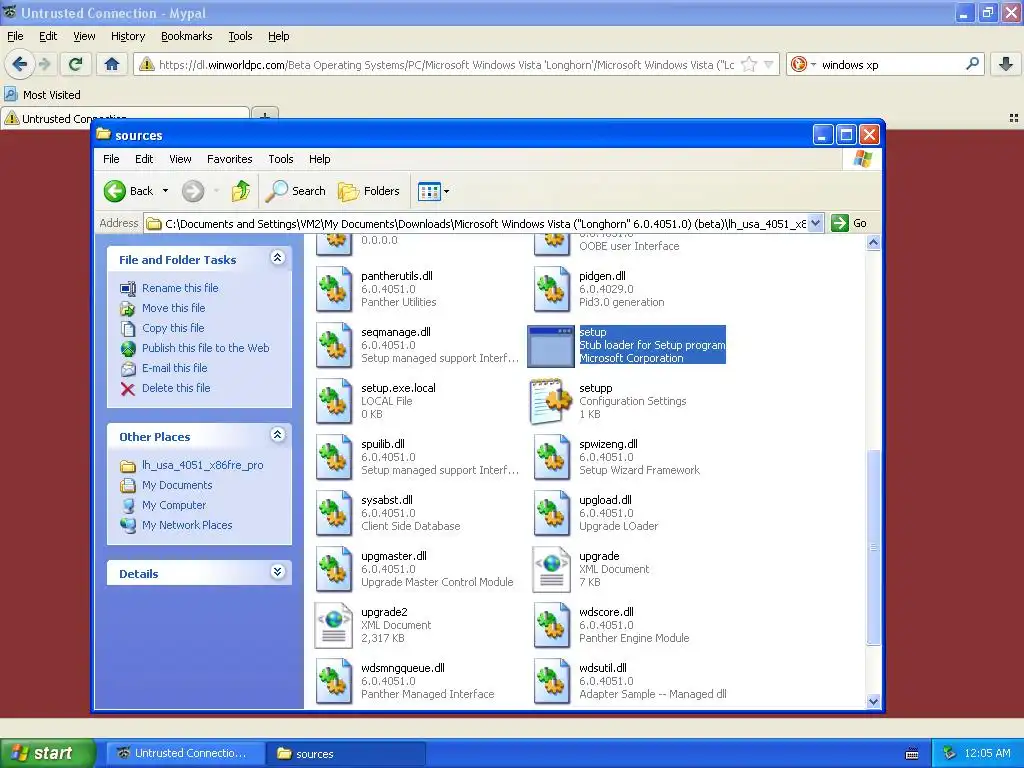Select the pantherutils.dll file icon
The image size is (1024, 768).
pyautogui.click(x=334, y=289)
